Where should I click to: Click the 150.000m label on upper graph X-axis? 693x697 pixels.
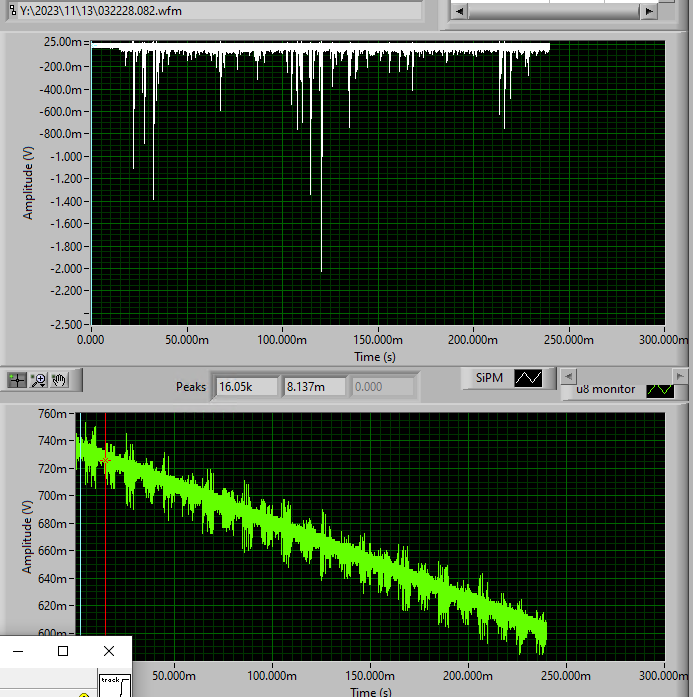coord(378,340)
